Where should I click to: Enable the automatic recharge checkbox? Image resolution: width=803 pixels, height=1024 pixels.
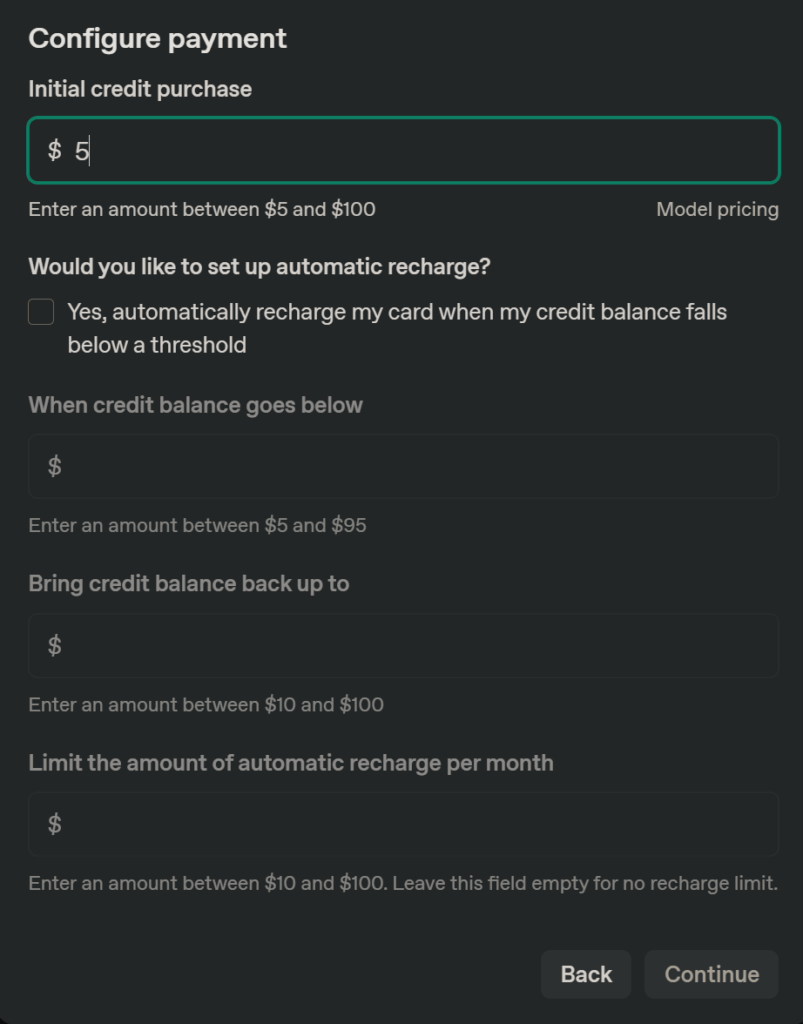(41, 313)
